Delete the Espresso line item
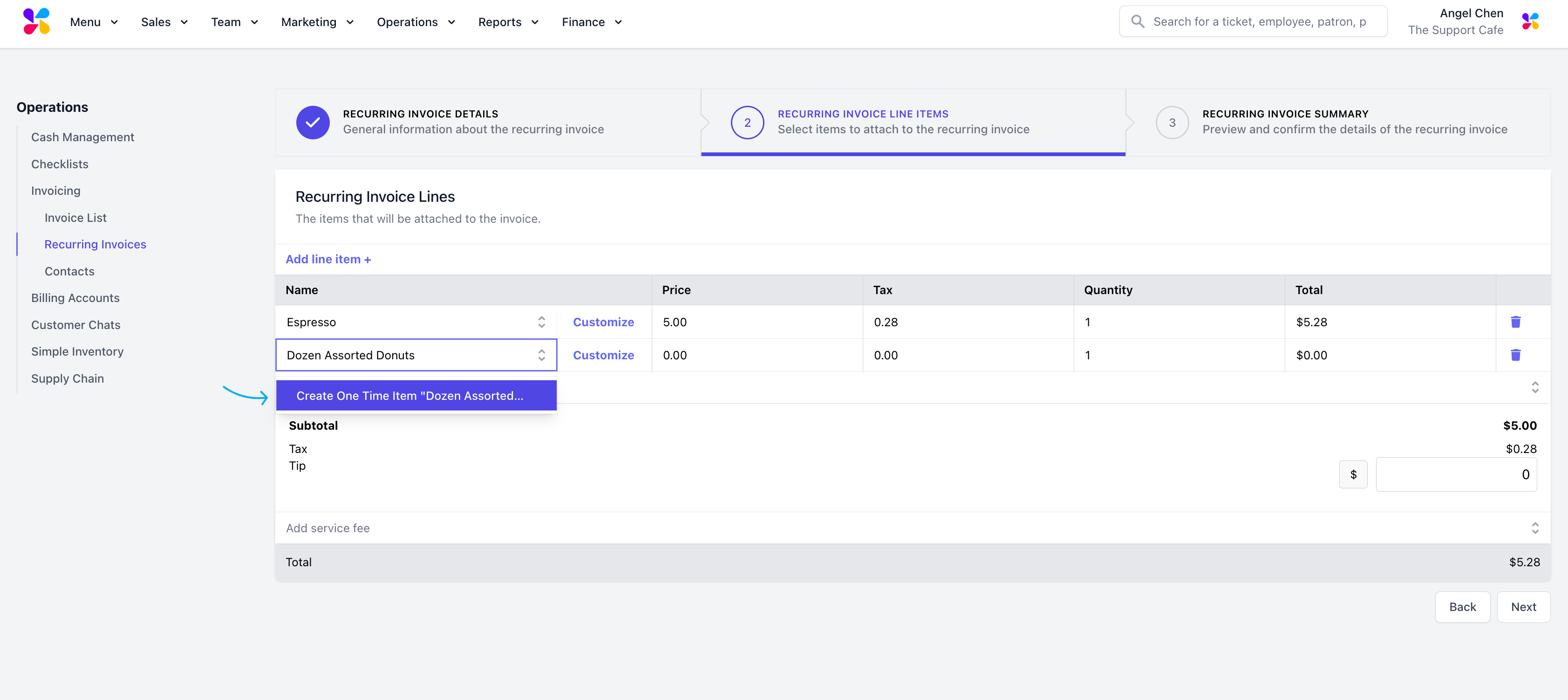This screenshot has height=700, width=1568. 1515,322
